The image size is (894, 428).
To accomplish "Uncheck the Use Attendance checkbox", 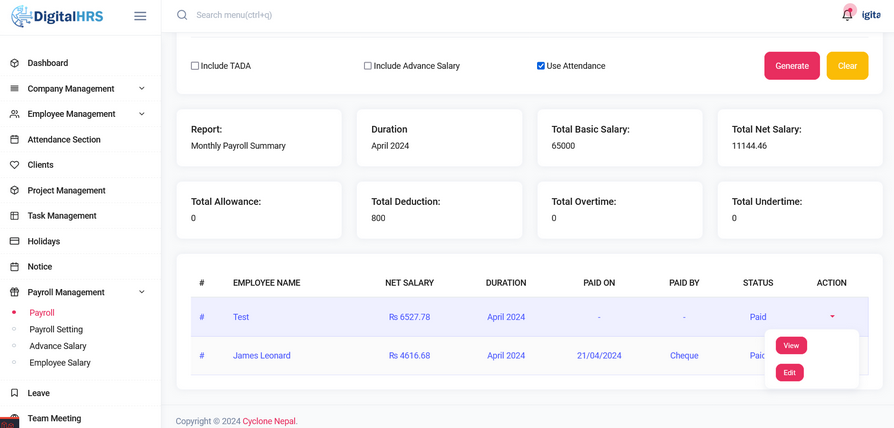I will 541,66.
